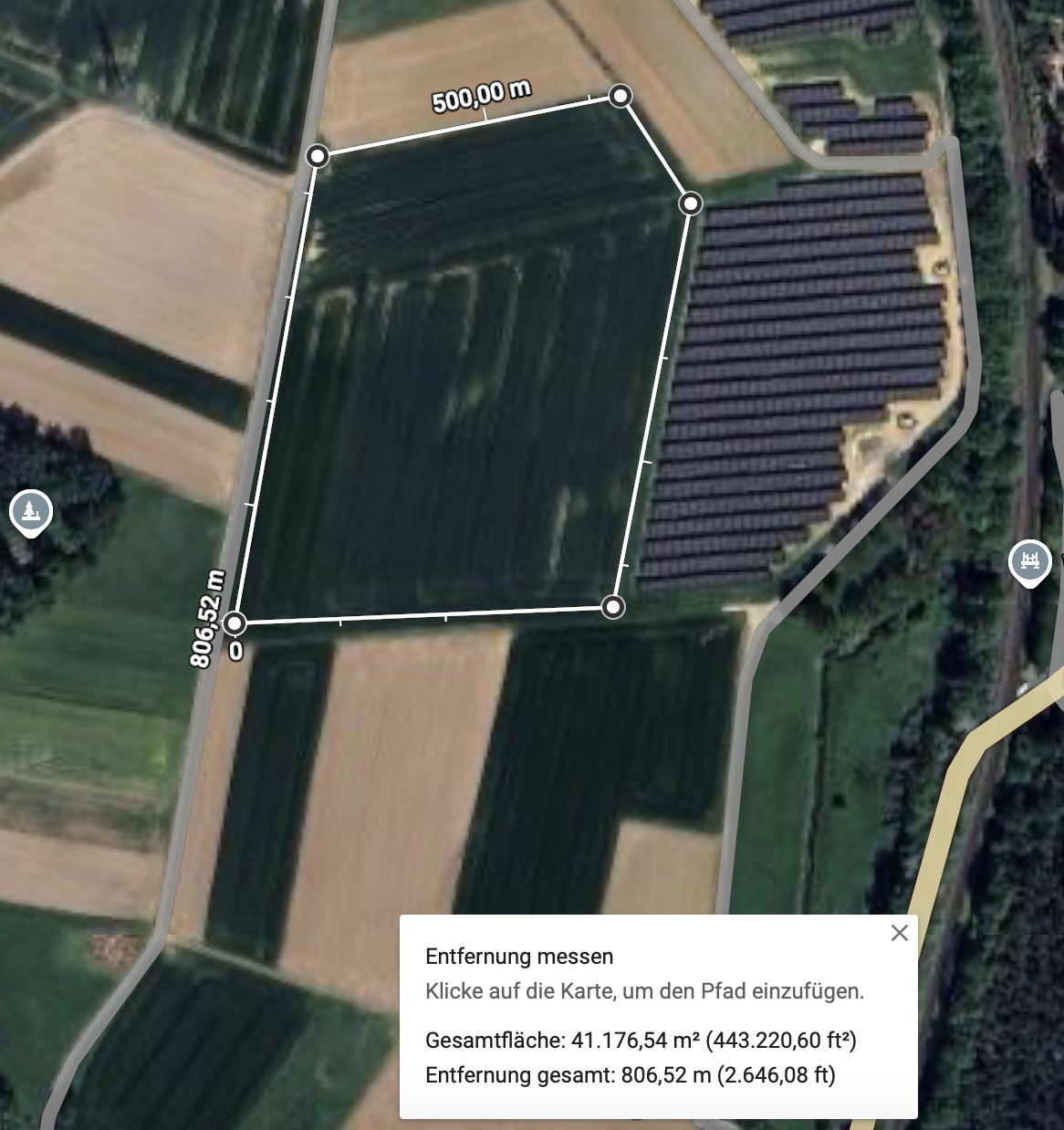Open the park tree marker pin
Screen dimensions: 1064x1130
click(30, 511)
